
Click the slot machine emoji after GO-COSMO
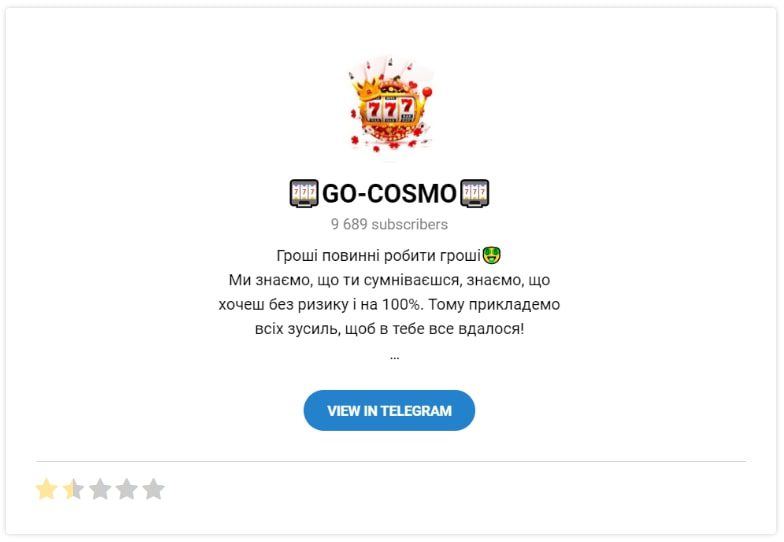coord(474,193)
